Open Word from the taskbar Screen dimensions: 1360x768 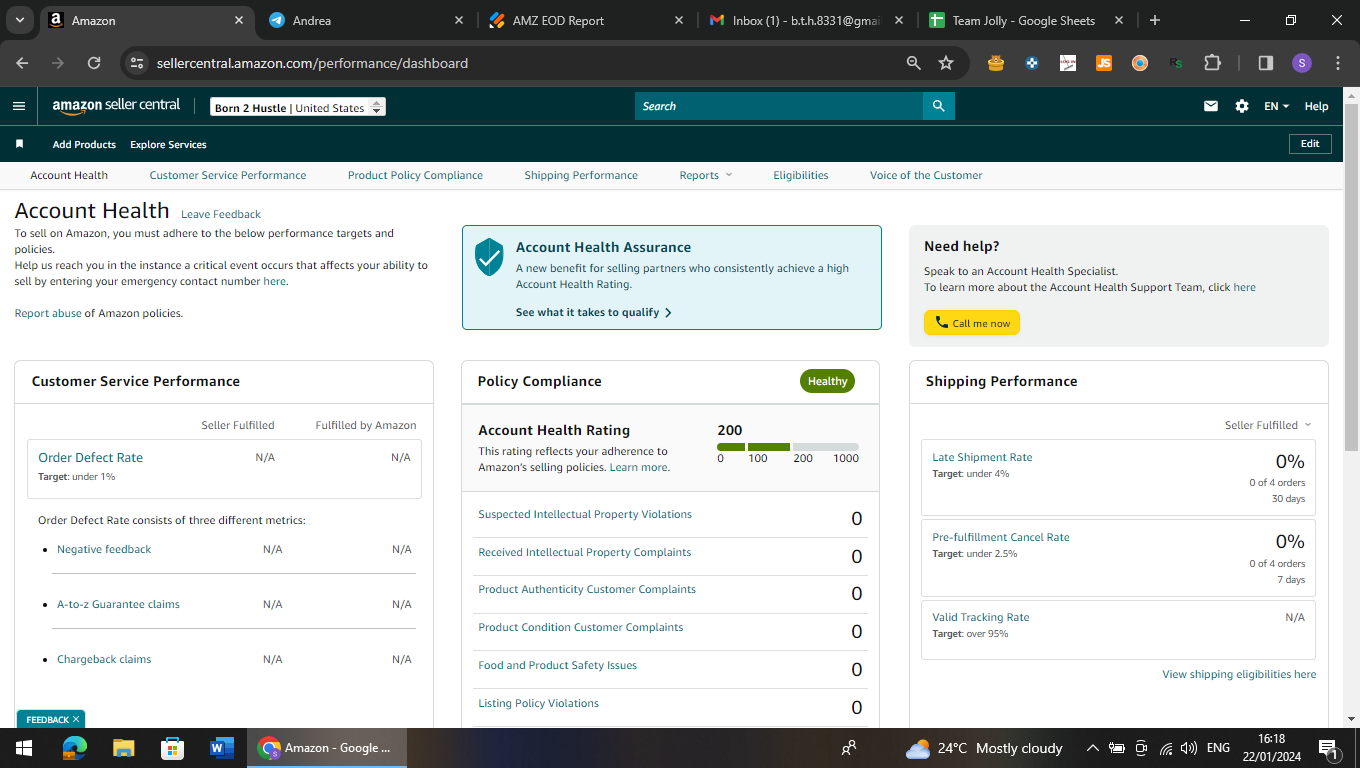(221, 748)
